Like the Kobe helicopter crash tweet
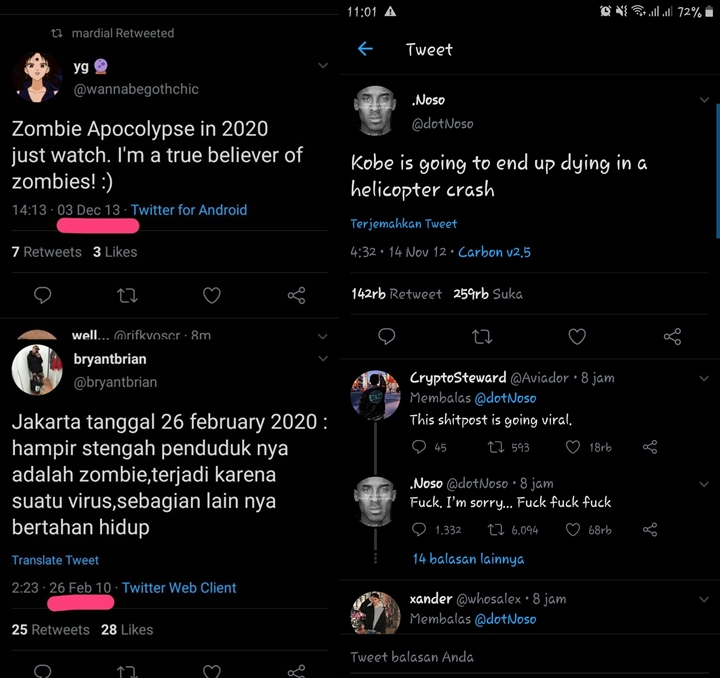 (577, 337)
